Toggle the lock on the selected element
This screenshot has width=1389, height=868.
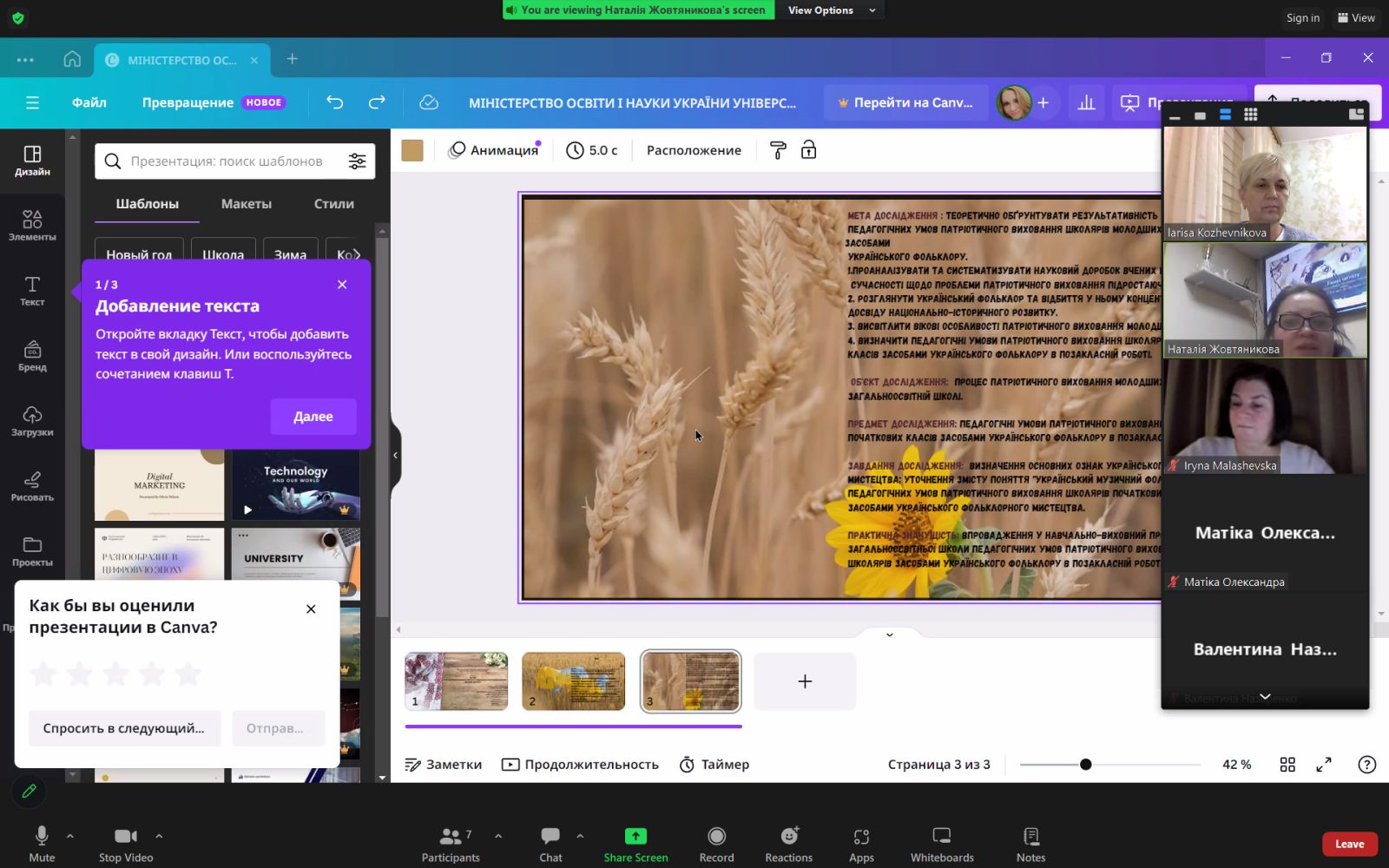tap(808, 150)
